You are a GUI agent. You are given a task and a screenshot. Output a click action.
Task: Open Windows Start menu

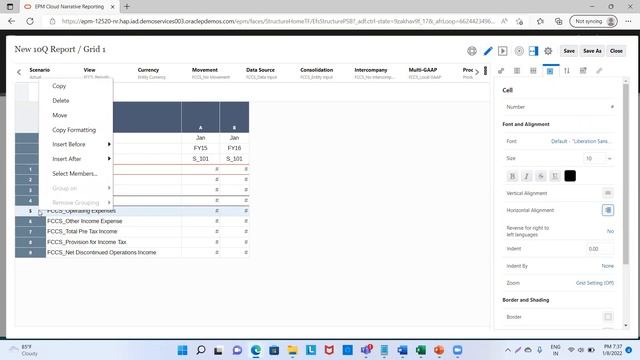click(x=182, y=350)
